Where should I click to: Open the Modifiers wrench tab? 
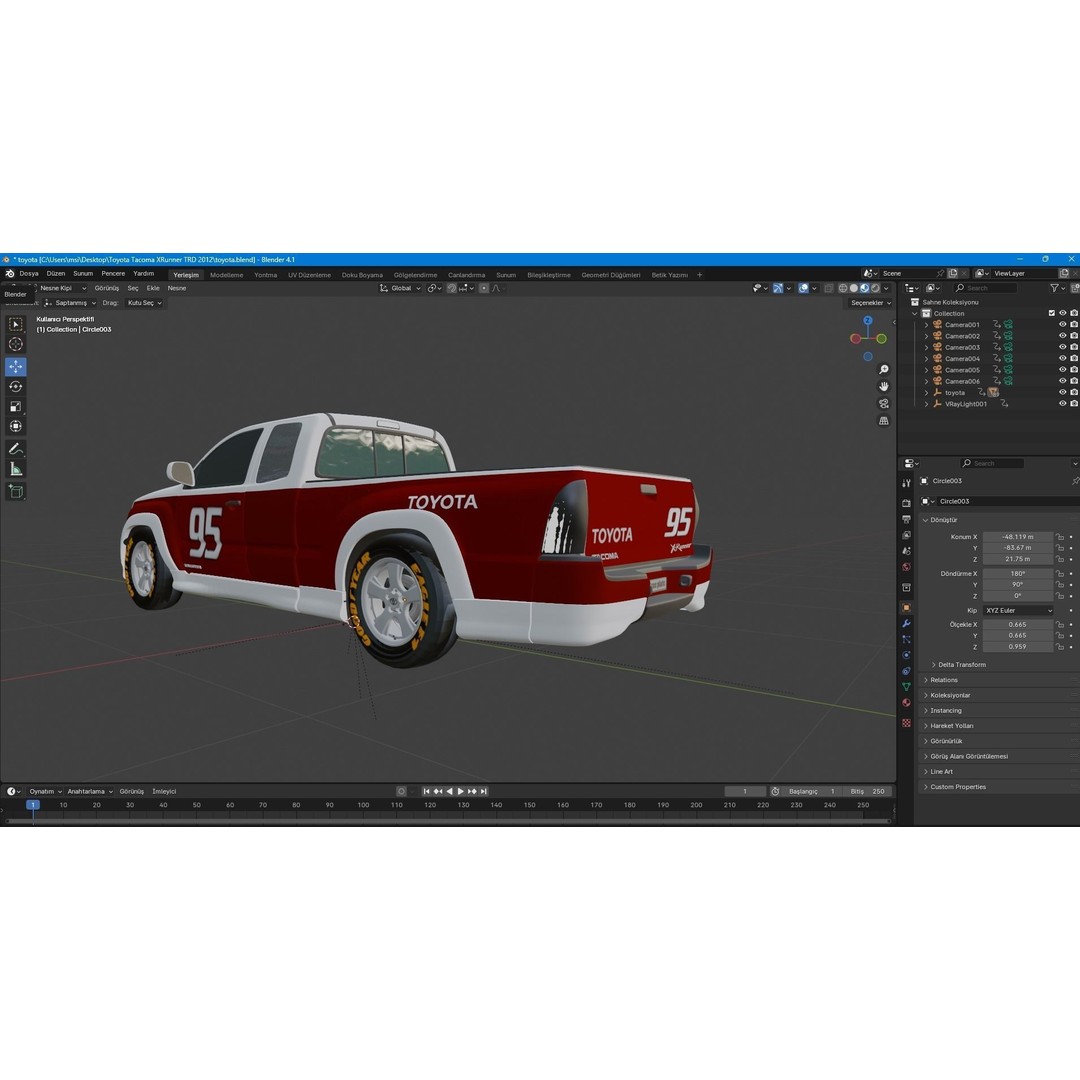906,623
